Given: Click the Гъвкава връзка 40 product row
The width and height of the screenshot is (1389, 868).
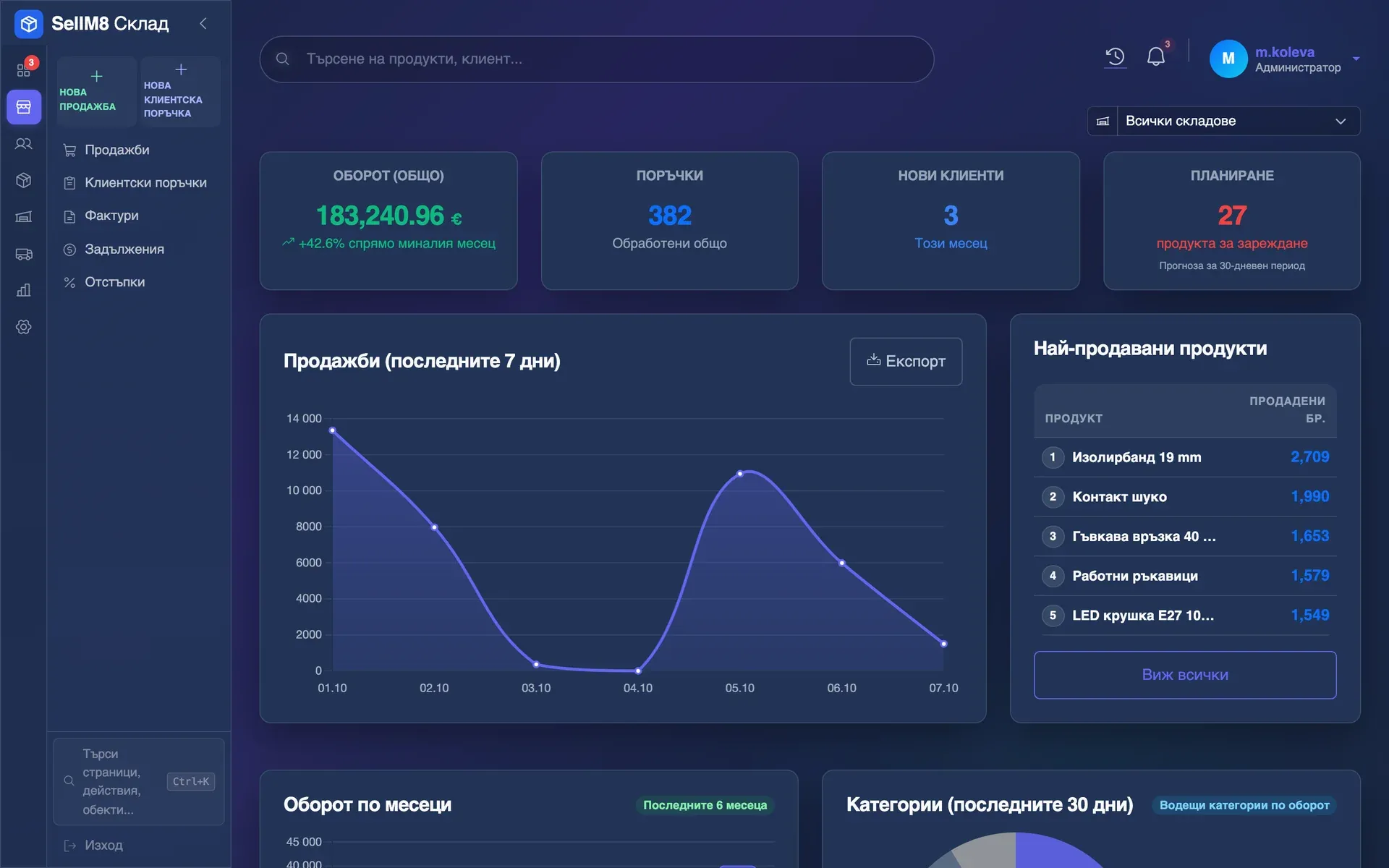Looking at the screenshot, I should [x=1185, y=536].
